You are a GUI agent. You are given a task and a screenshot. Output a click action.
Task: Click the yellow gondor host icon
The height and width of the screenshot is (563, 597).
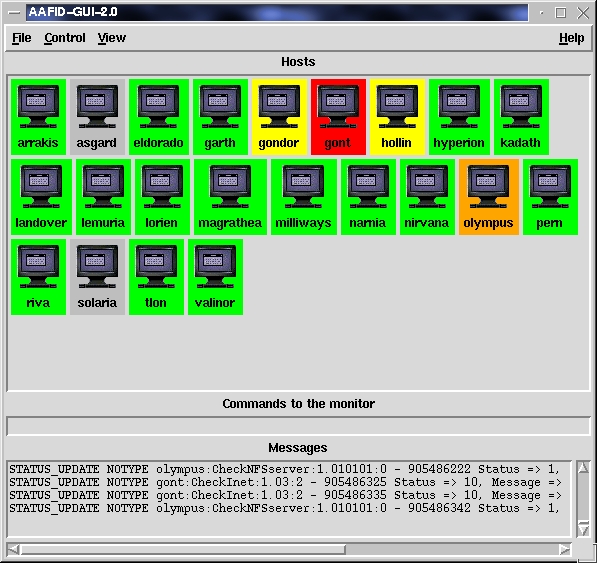[279, 117]
